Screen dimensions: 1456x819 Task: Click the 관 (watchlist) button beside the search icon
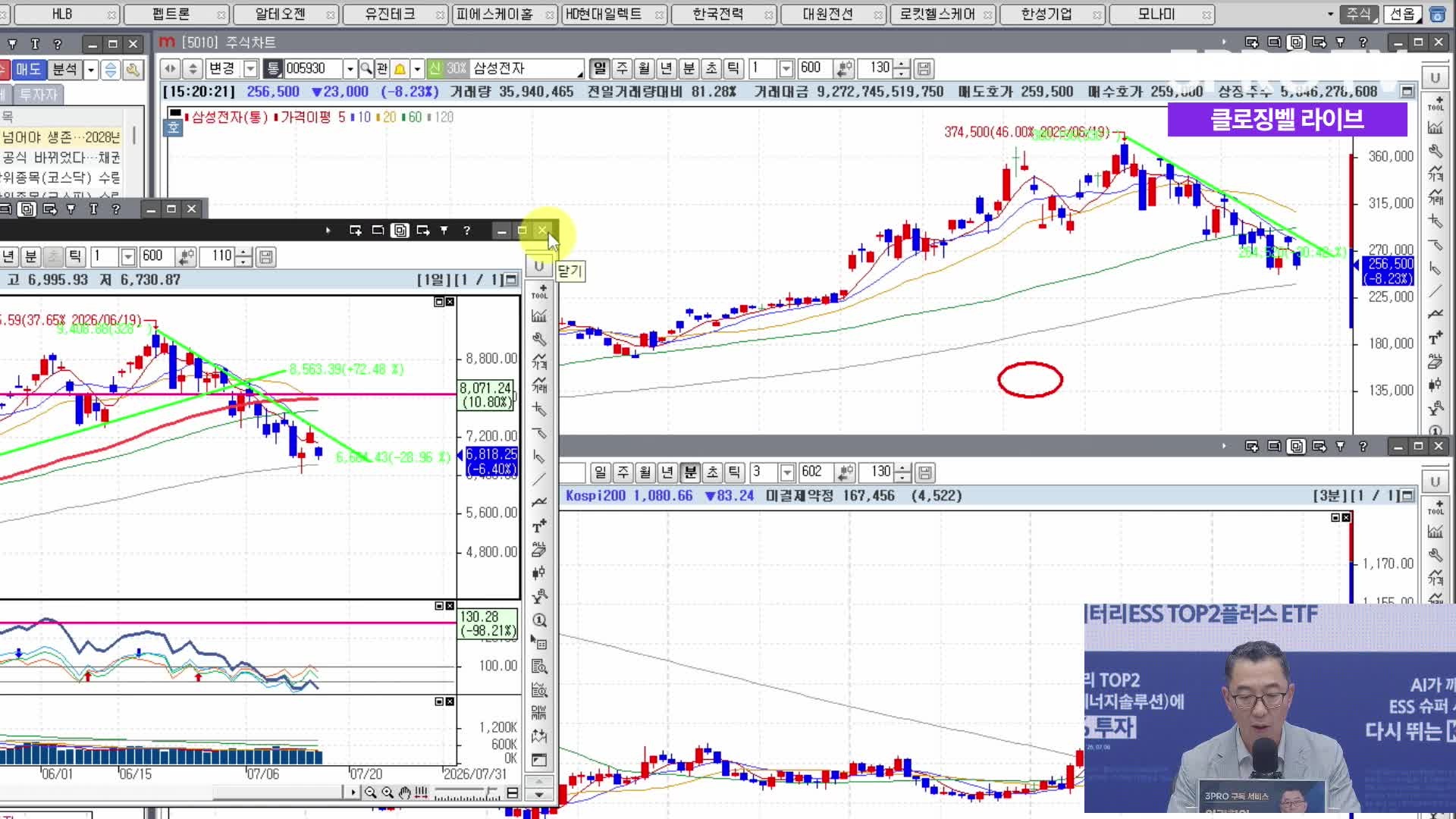[382, 69]
